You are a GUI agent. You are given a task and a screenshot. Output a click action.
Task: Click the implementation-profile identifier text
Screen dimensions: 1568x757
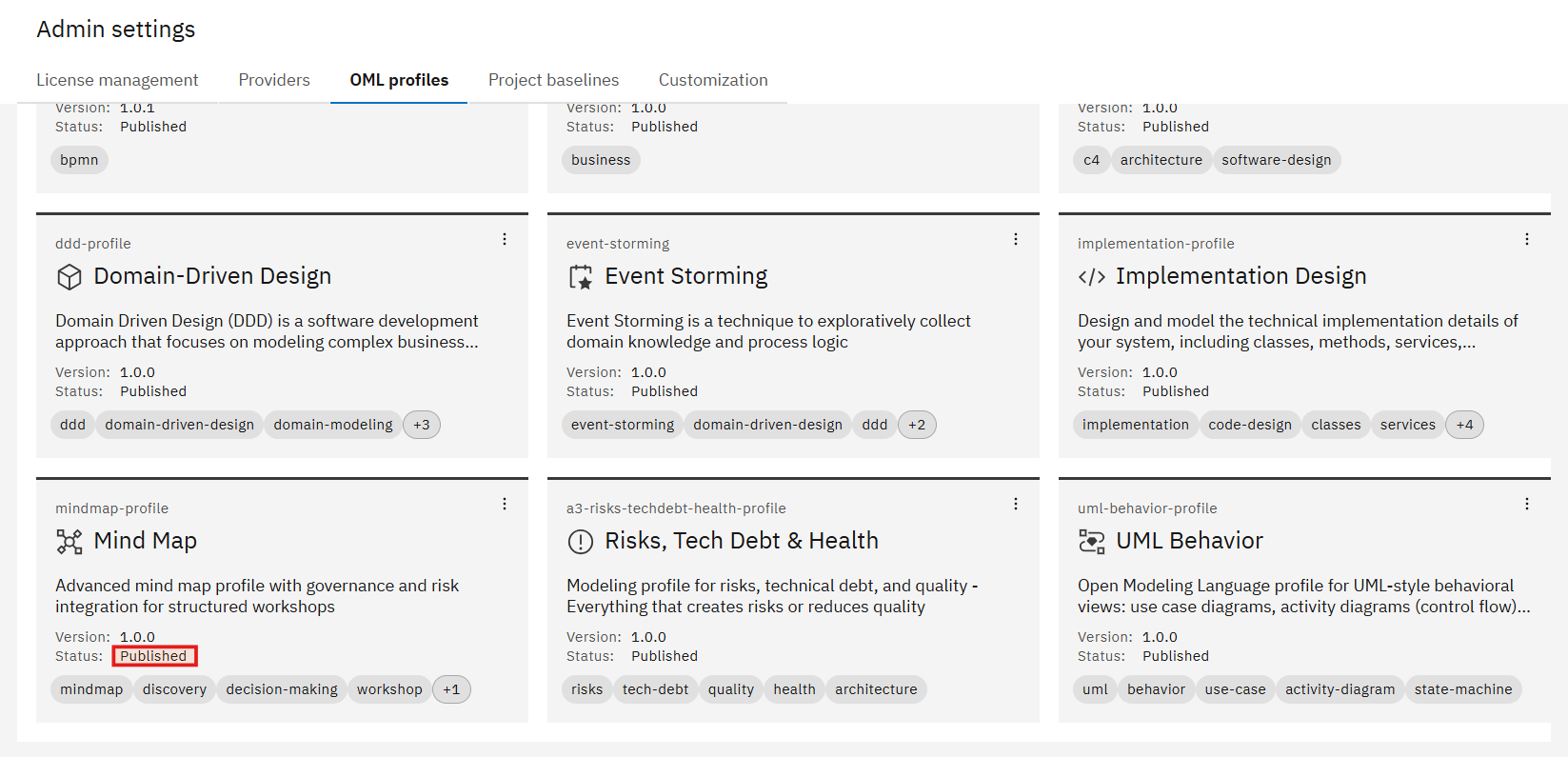point(1156,244)
